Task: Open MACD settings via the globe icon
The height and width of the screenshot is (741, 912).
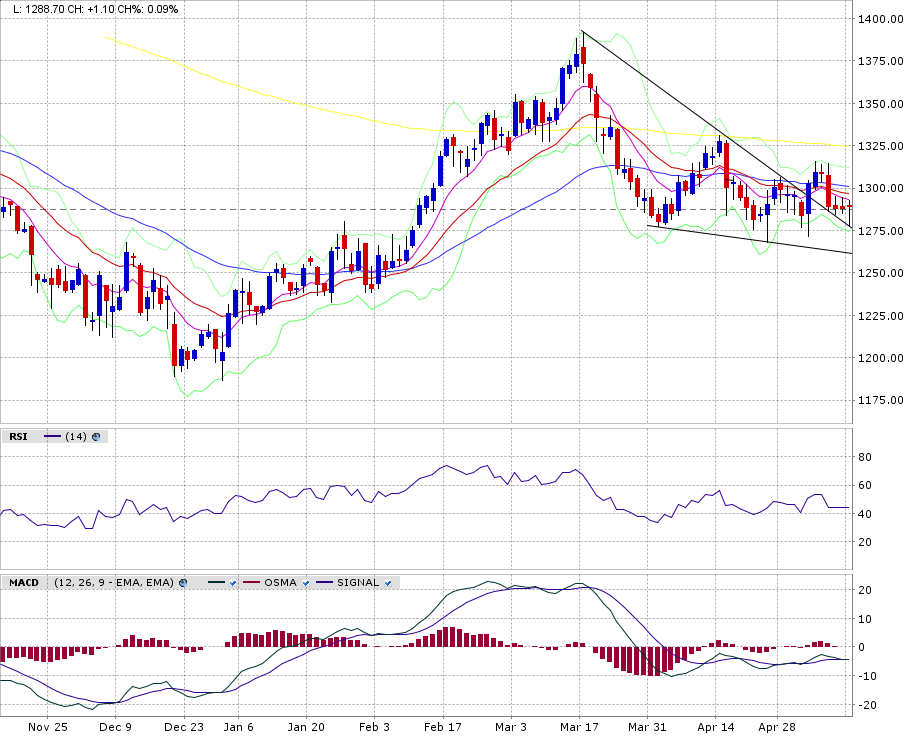Action: 183,582
